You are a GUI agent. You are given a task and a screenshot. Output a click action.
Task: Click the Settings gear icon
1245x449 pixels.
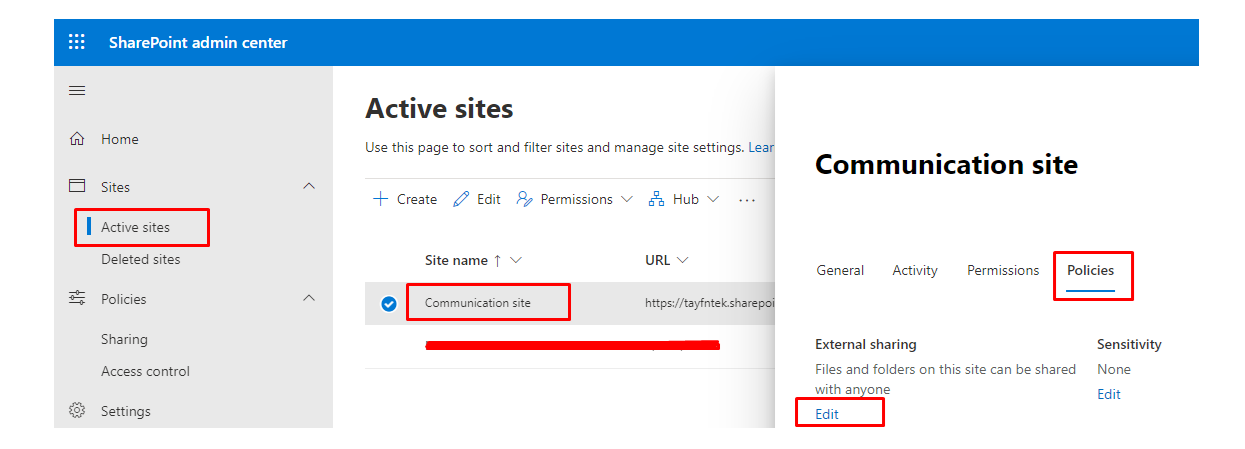(x=77, y=411)
